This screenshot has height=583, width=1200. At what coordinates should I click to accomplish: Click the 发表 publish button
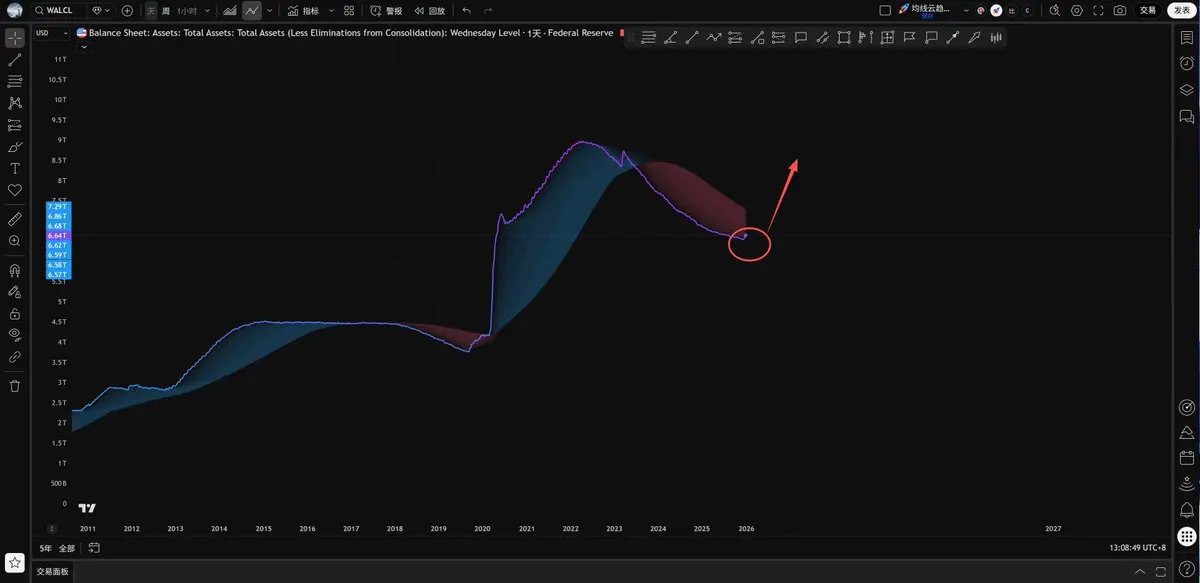tap(1180, 10)
